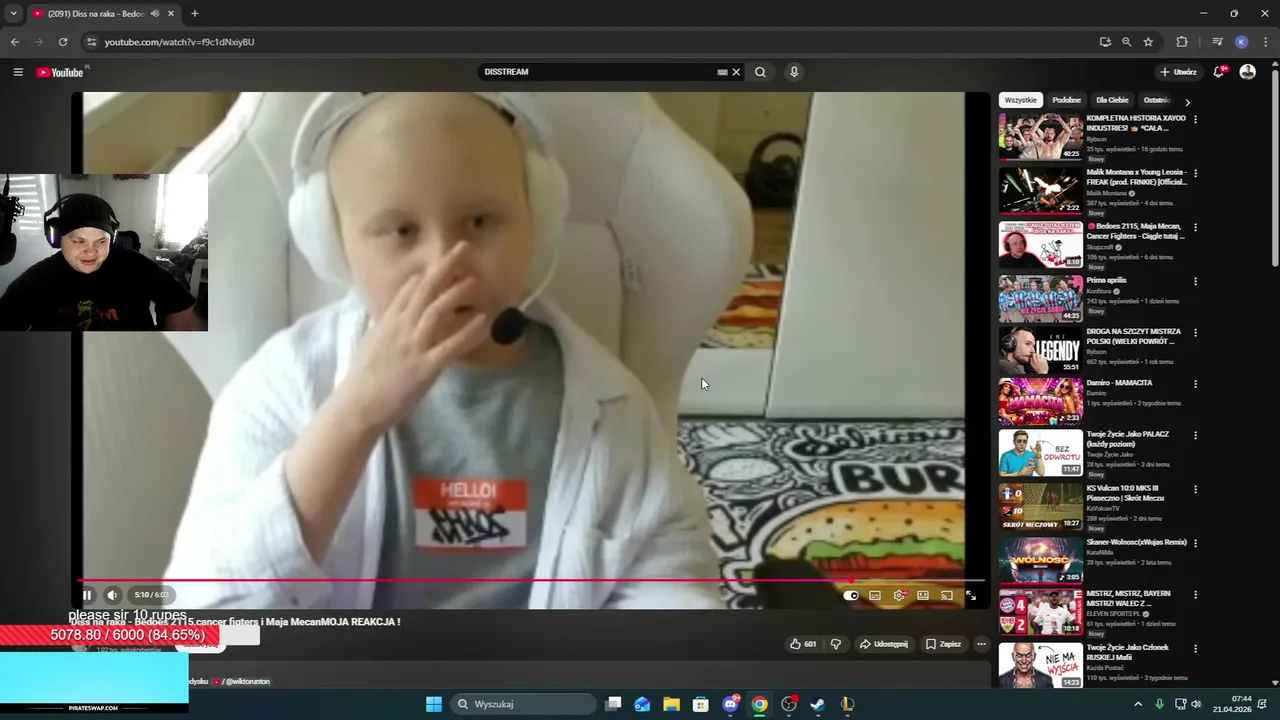The height and width of the screenshot is (720, 1280).
Task: Toggle the autoplay switch in player
Action: click(x=851, y=595)
